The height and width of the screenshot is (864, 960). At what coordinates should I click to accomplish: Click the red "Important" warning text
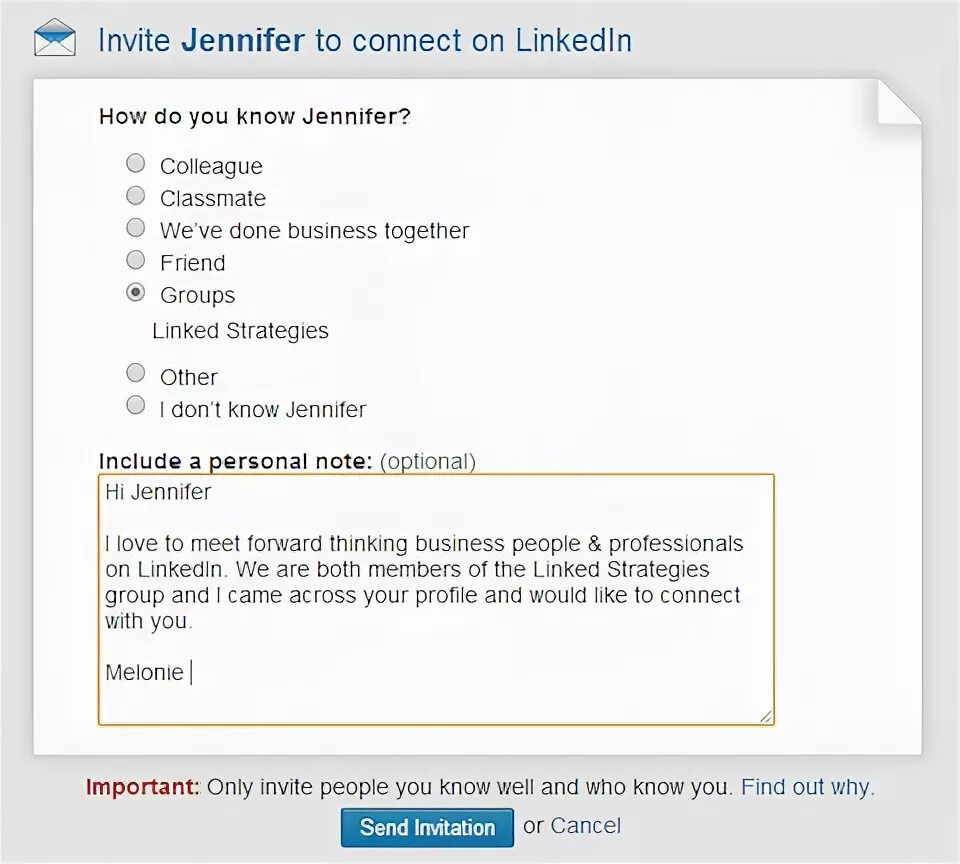142,787
